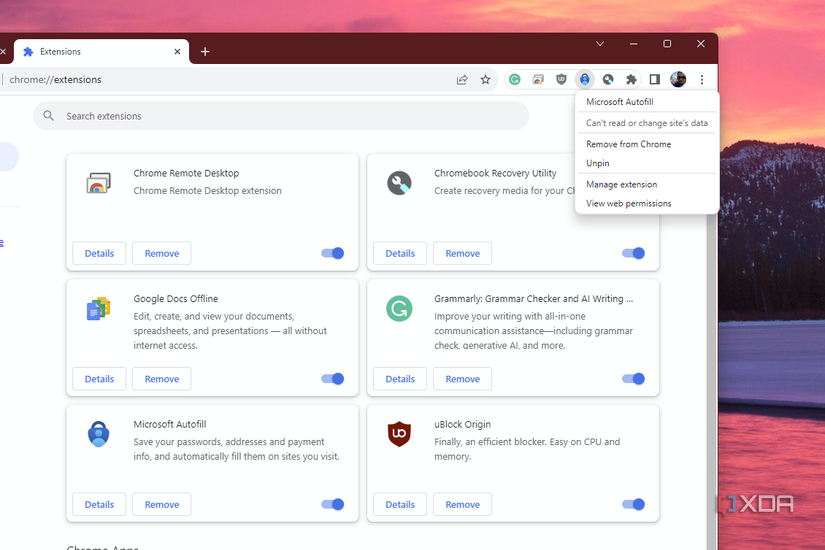Bookmark this page with the star icon
This screenshot has width=825, height=550.
(485, 79)
